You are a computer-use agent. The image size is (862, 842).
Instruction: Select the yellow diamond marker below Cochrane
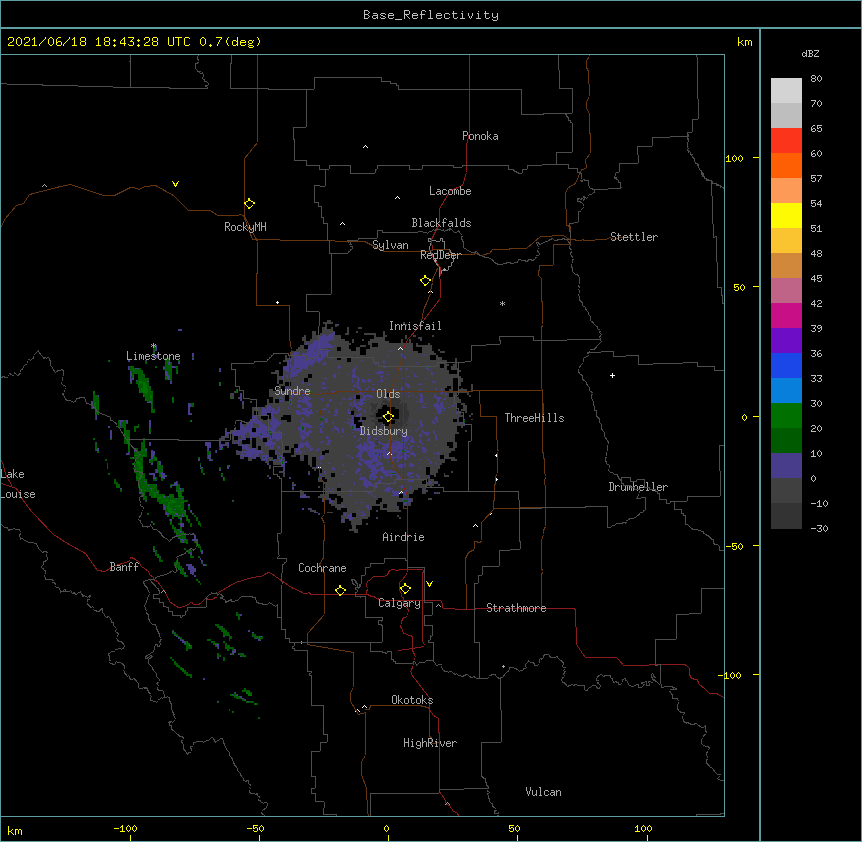click(340, 590)
